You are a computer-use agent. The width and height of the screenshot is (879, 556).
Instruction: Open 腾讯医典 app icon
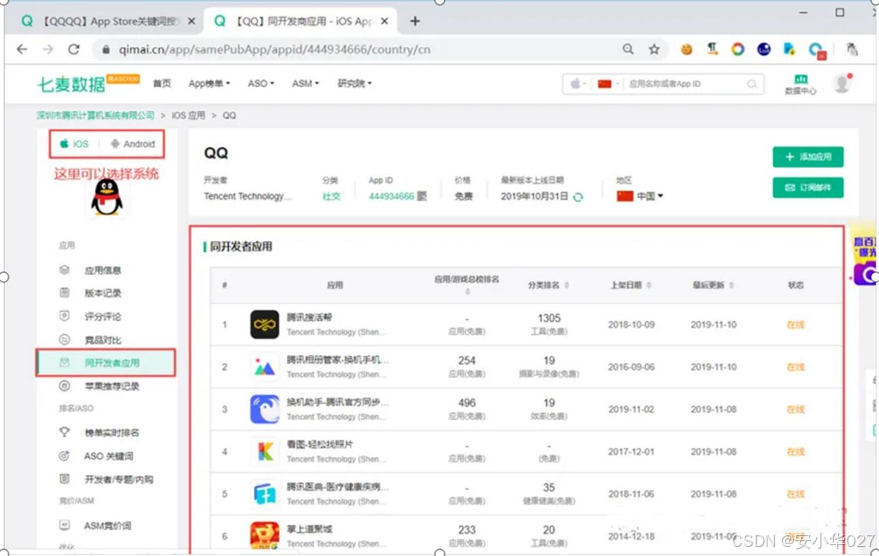[265, 494]
